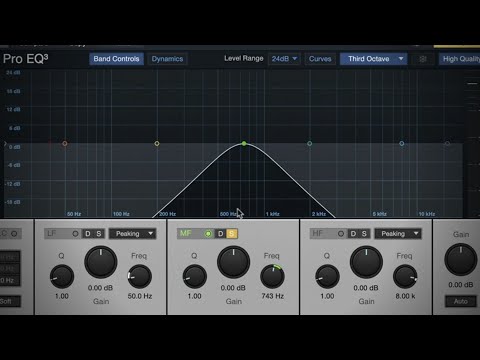Open the Level Range 24dB dropdown

pyautogui.click(x=284, y=59)
